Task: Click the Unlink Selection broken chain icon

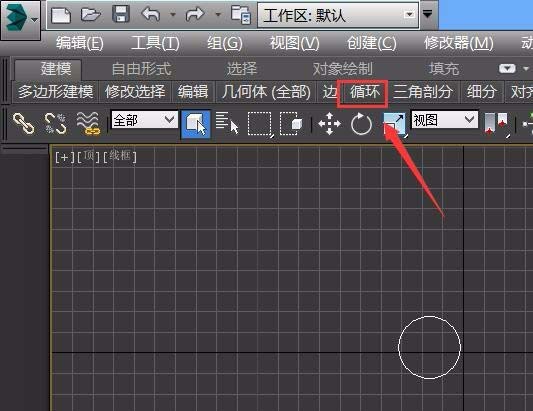Action: (55, 124)
